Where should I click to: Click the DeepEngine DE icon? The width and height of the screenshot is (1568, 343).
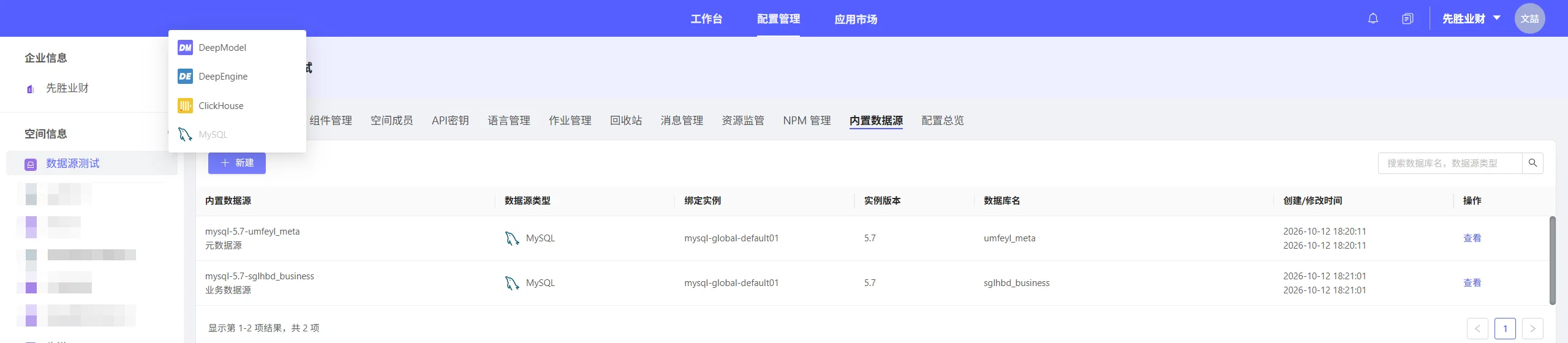click(185, 77)
